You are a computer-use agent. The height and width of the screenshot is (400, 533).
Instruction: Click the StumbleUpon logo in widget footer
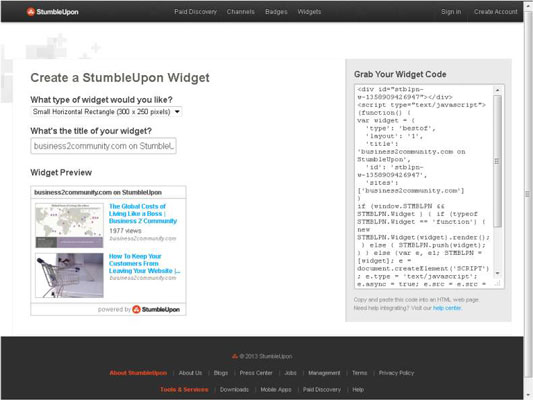click(x=156, y=309)
